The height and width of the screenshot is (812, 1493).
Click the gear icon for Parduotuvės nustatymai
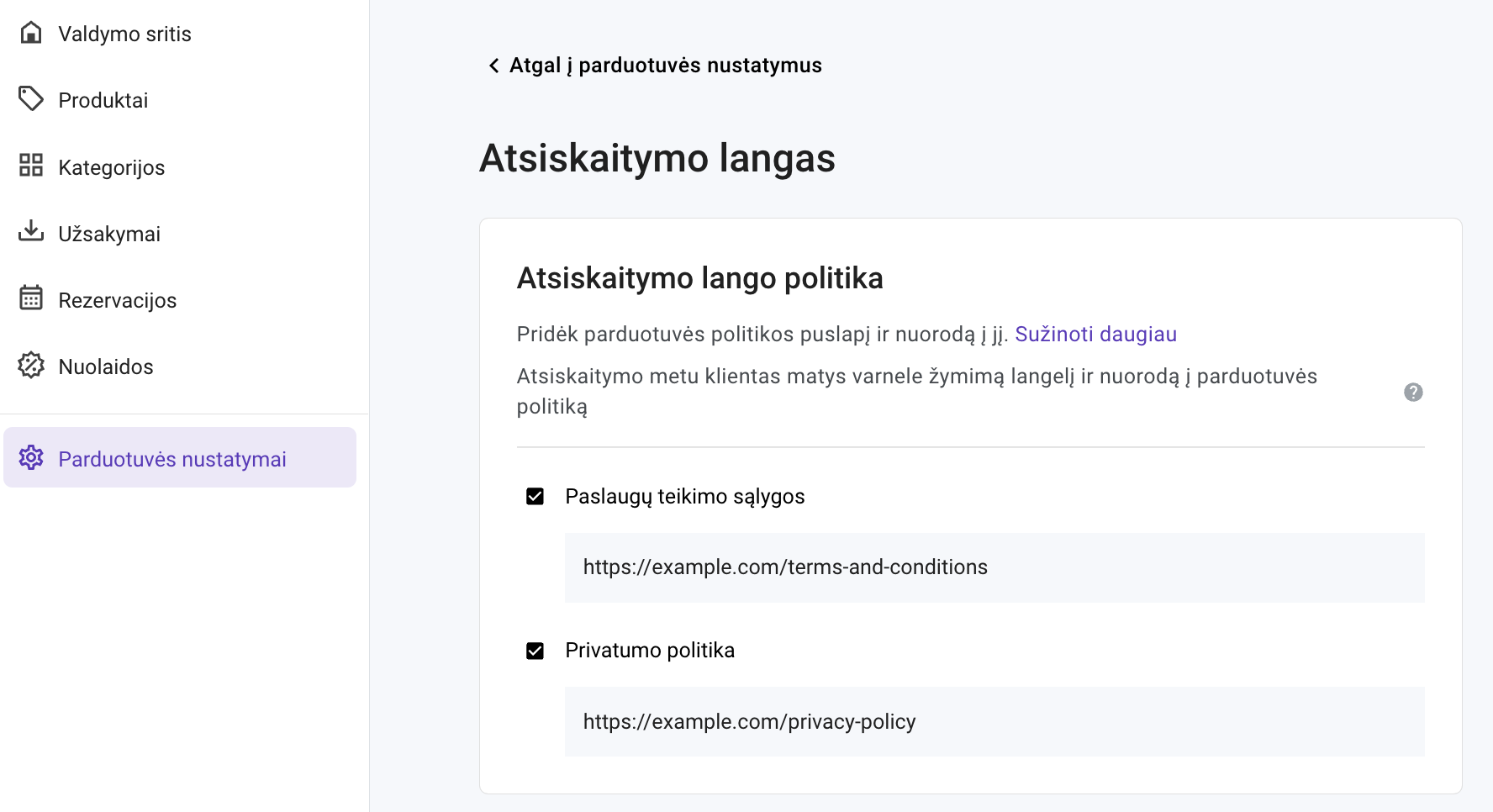pyautogui.click(x=30, y=458)
